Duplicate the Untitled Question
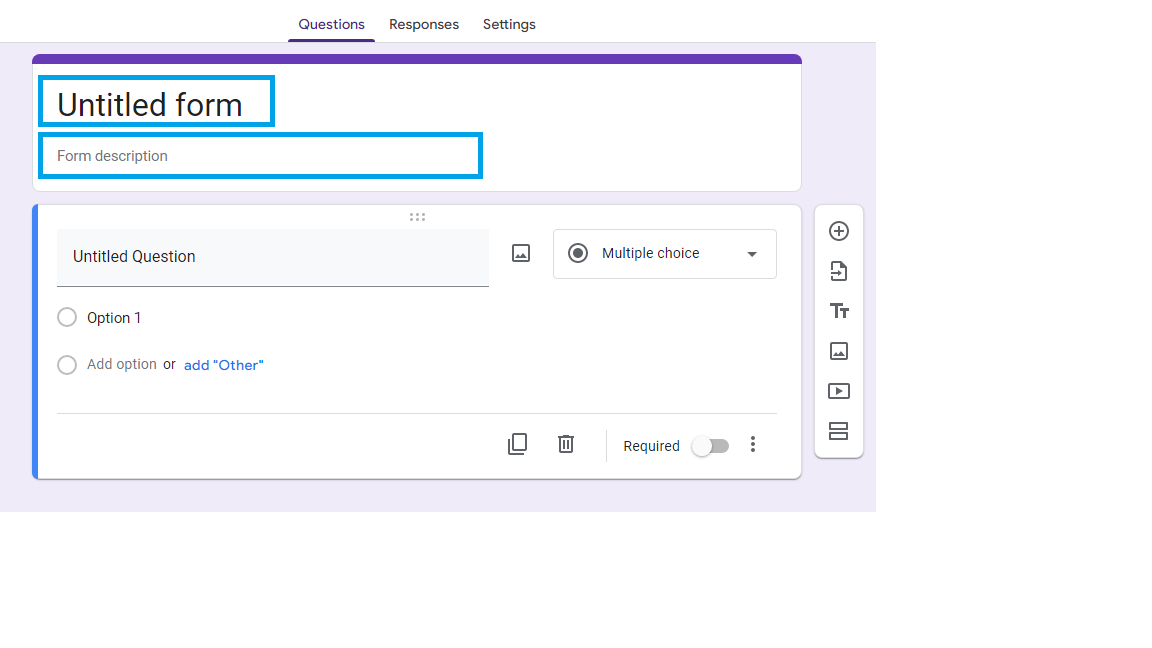 point(517,443)
